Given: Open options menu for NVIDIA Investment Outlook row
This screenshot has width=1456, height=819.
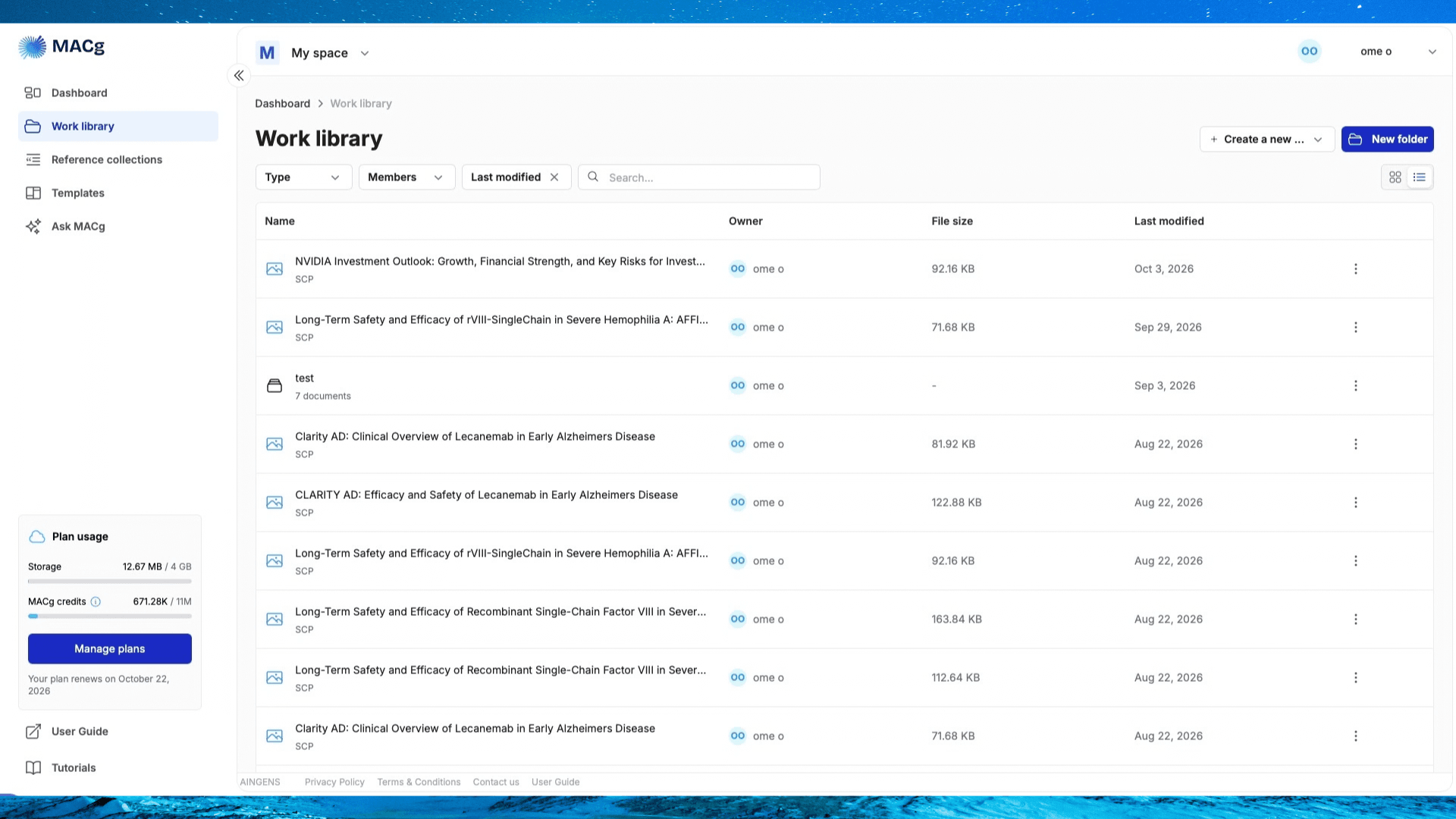Looking at the screenshot, I should click(1355, 268).
